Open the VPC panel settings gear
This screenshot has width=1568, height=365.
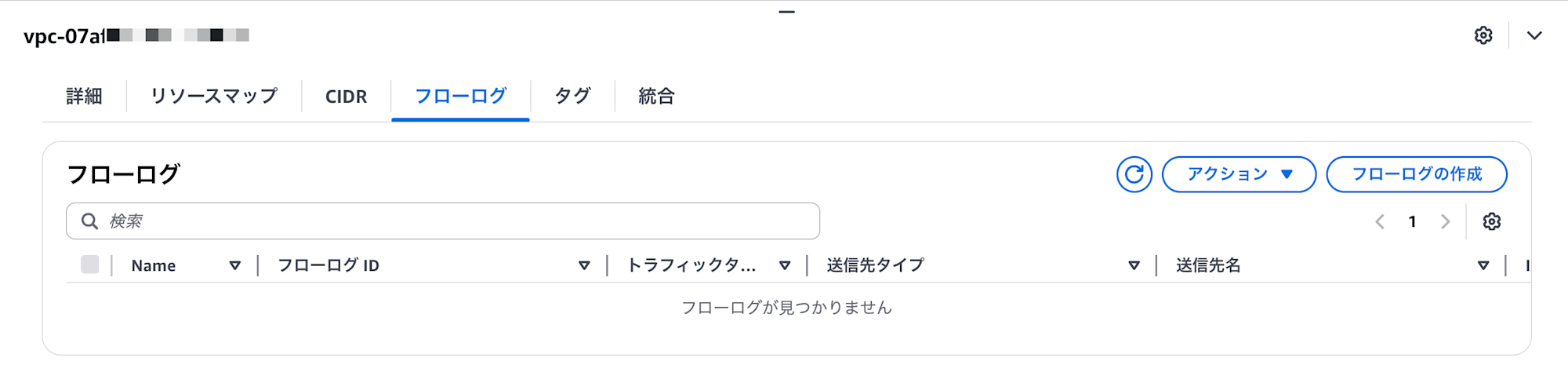(1483, 35)
